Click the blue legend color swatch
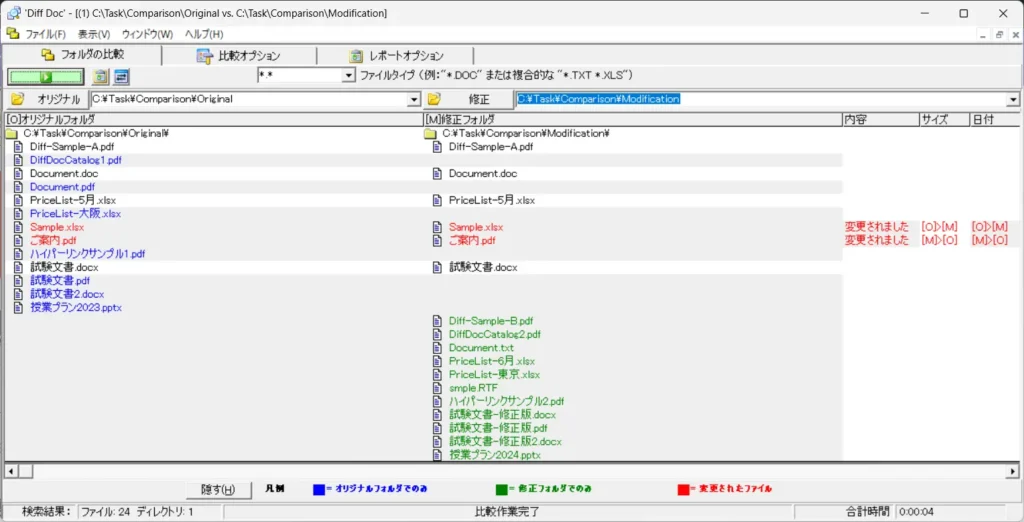Viewport: 1024px width, 522px height. point(319,489)
